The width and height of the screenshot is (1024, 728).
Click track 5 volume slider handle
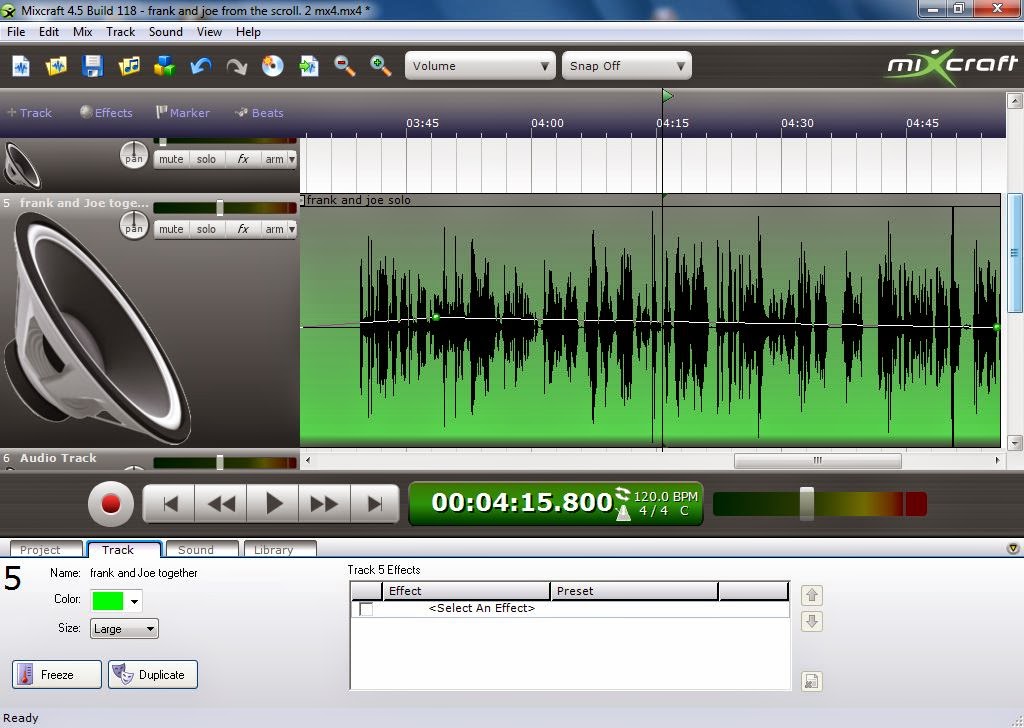[x=219, y=208]
